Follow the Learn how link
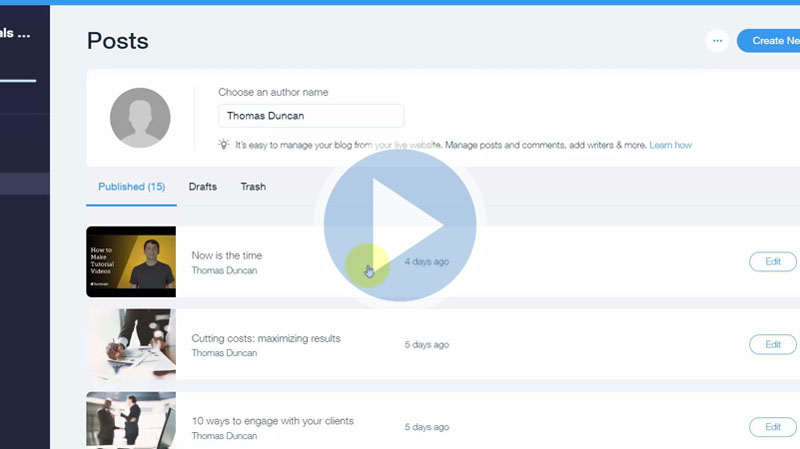The image size is (800, 449). tap(670, 145)
